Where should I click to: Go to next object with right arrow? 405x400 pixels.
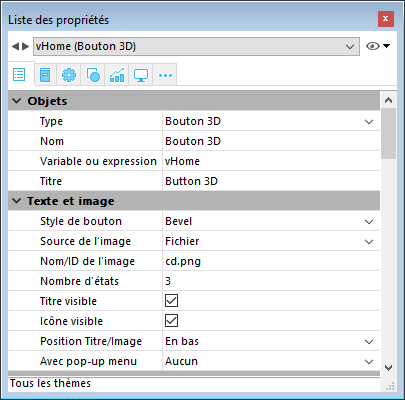click(26, 46)
